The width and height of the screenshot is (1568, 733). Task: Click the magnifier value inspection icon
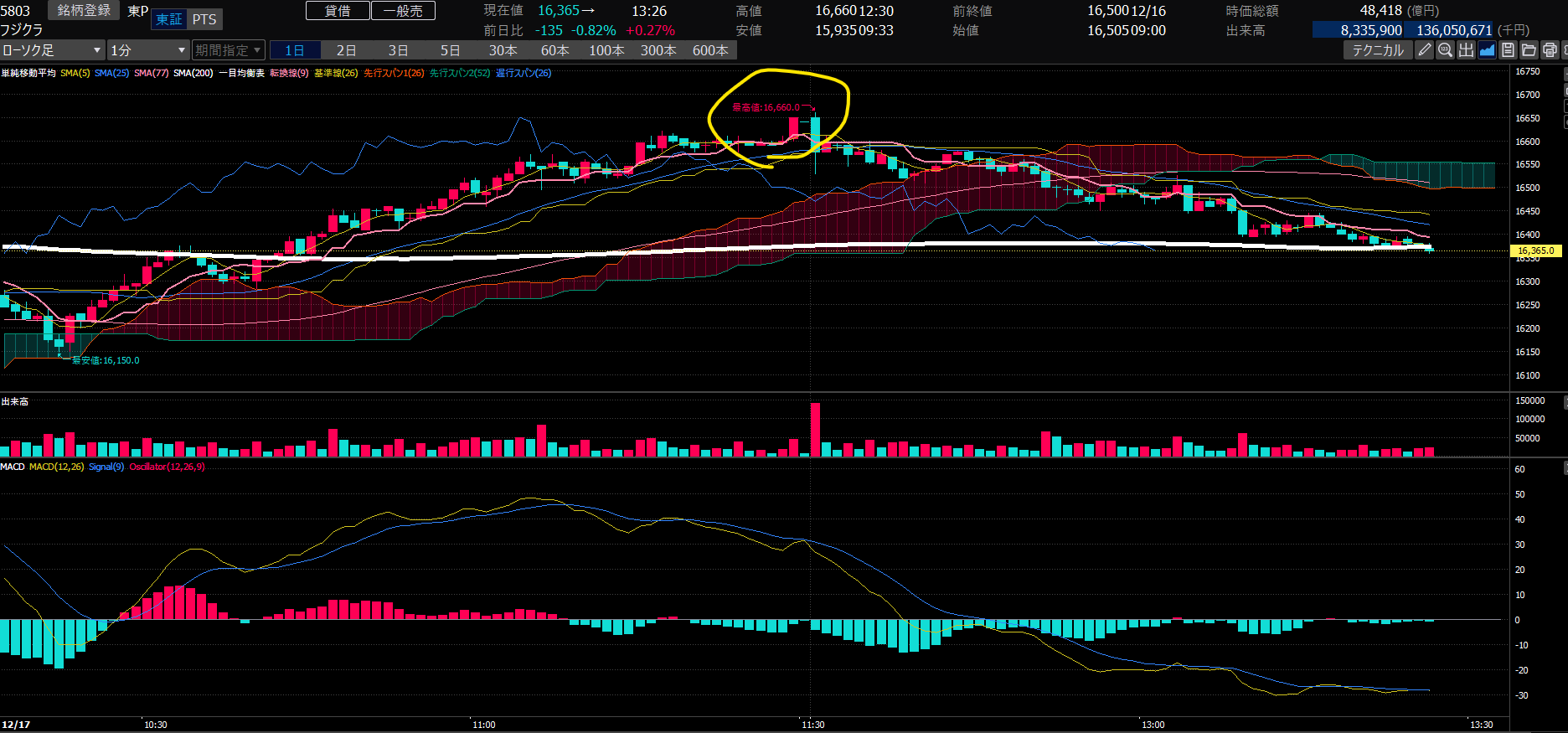[x=1445, y=50]
